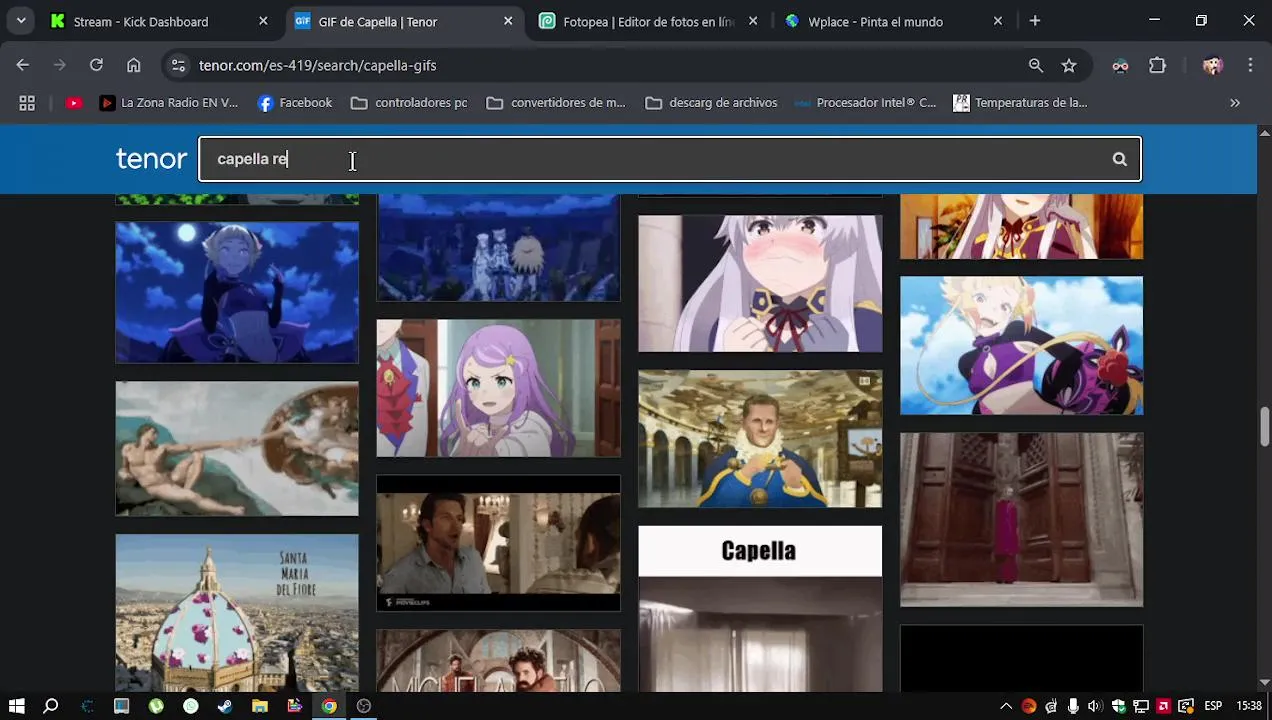Open site information icon in address bar
The image size is (1272, 720).
click(178, 65)
